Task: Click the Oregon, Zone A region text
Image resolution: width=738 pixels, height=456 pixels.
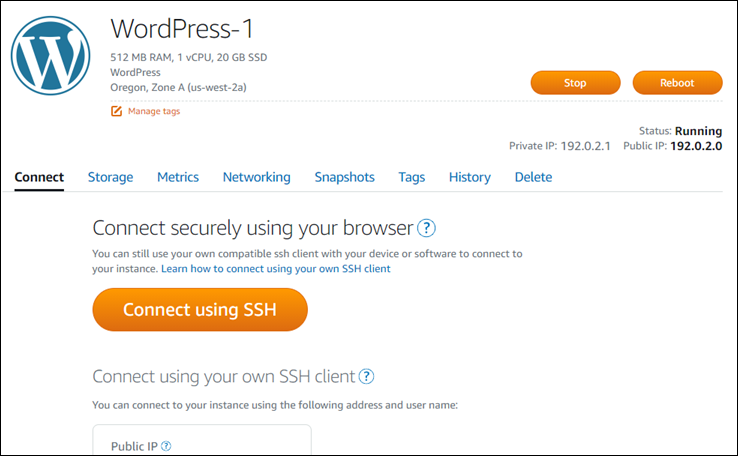Action: point(178,87)
